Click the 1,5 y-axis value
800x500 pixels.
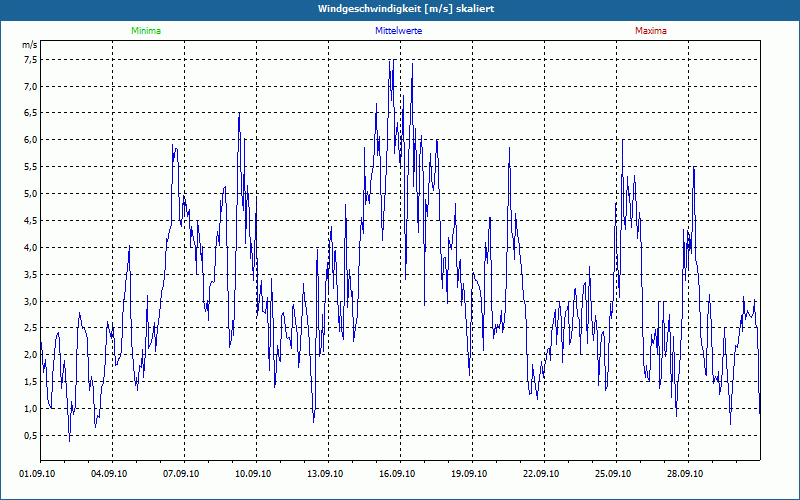pyautogui.click(x=31, y=382)
